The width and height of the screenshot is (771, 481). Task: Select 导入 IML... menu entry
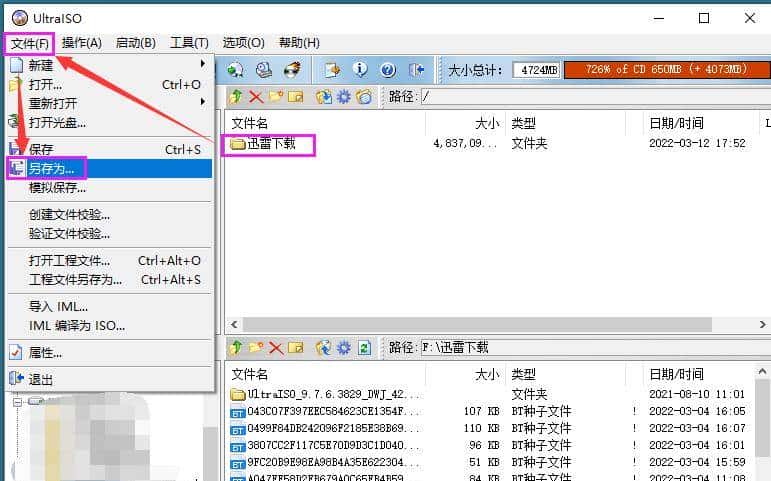(x=110, y=307)
